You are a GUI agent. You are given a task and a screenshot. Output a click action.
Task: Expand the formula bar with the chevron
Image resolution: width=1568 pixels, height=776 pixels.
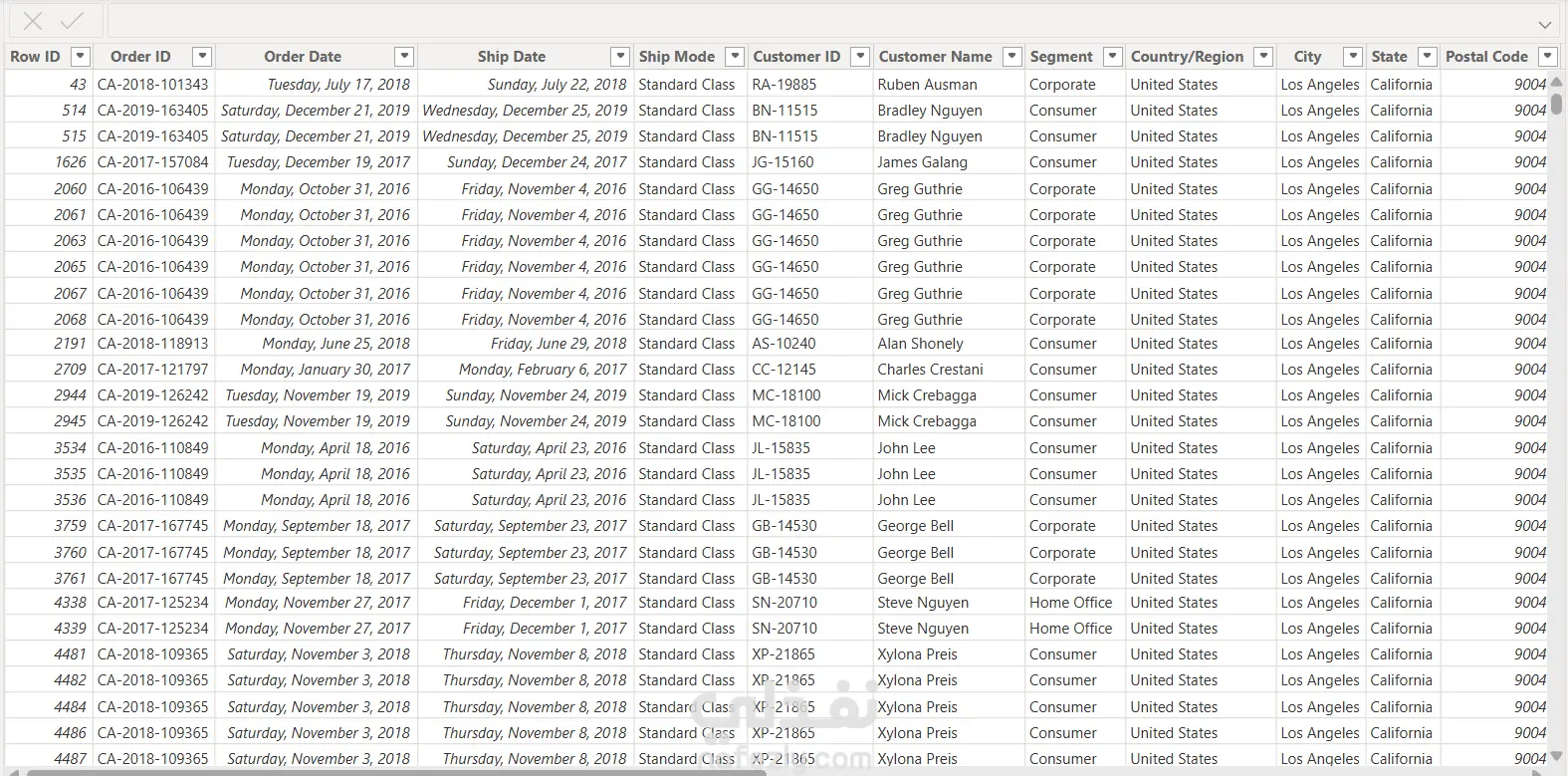coord(1544,24)
